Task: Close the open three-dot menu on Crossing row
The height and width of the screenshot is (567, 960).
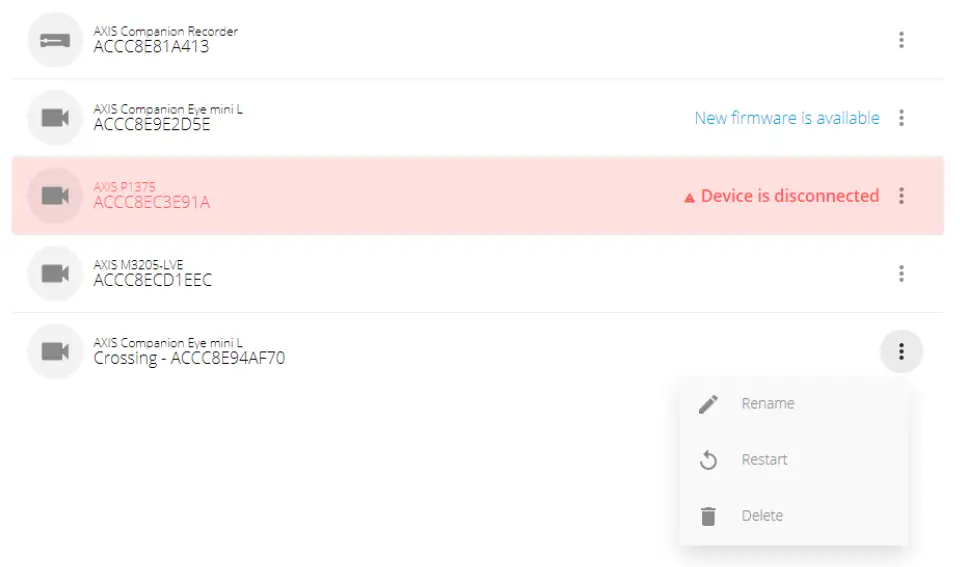Action: (901, 351)
